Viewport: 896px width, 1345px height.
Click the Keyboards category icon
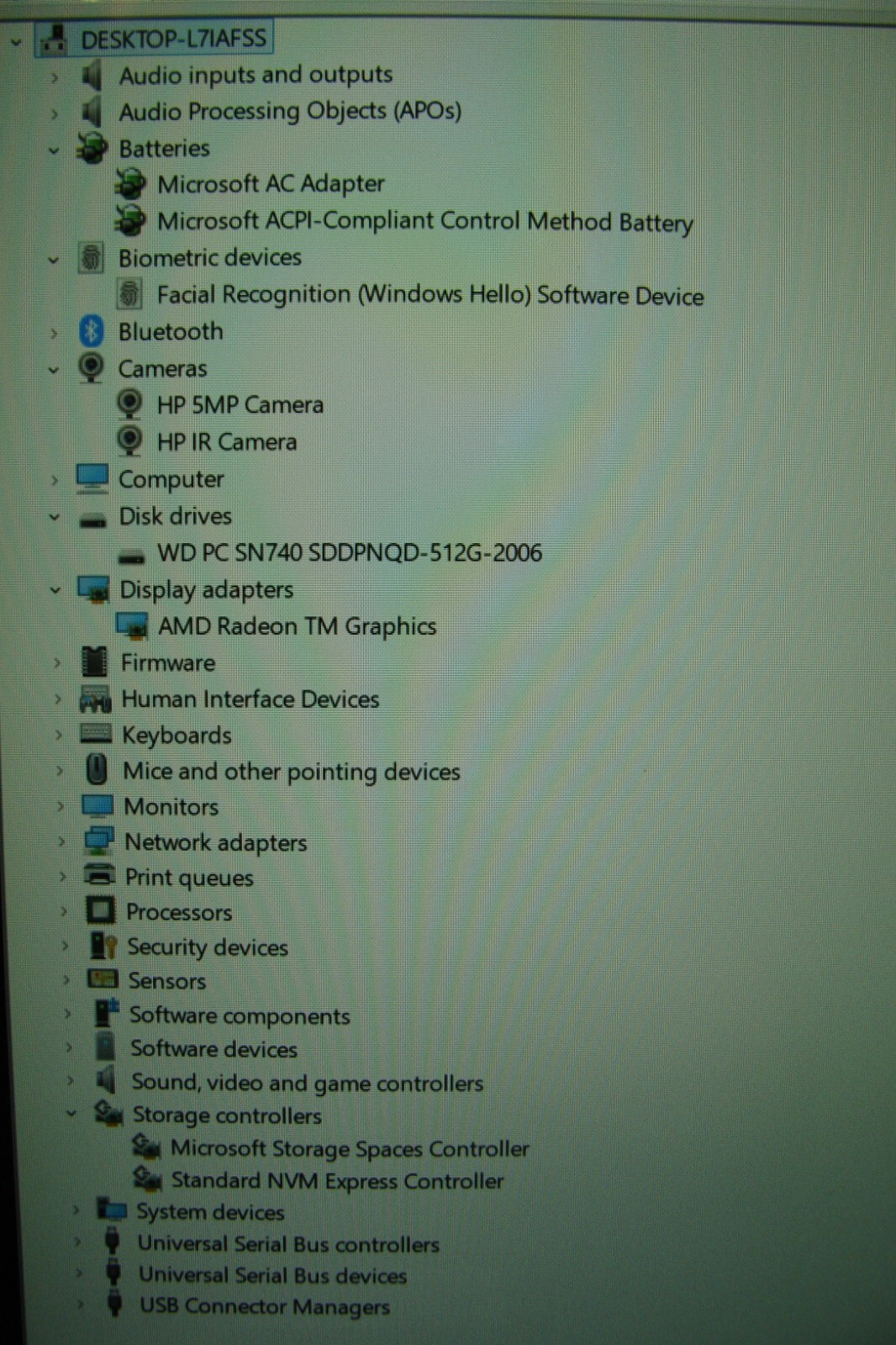(x=96, y=734)
